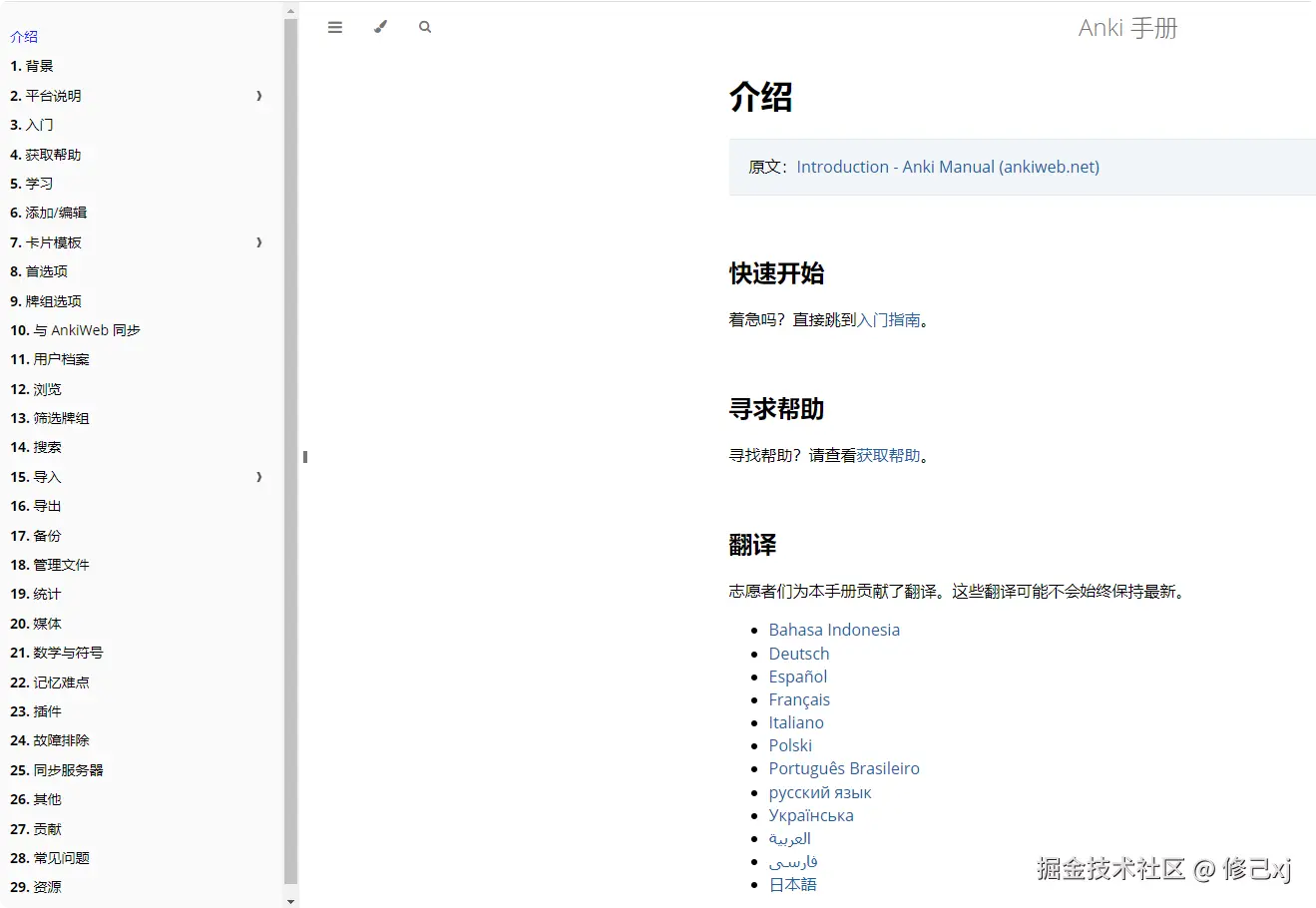Click the Anki 手册 page title

(1127, 28)
